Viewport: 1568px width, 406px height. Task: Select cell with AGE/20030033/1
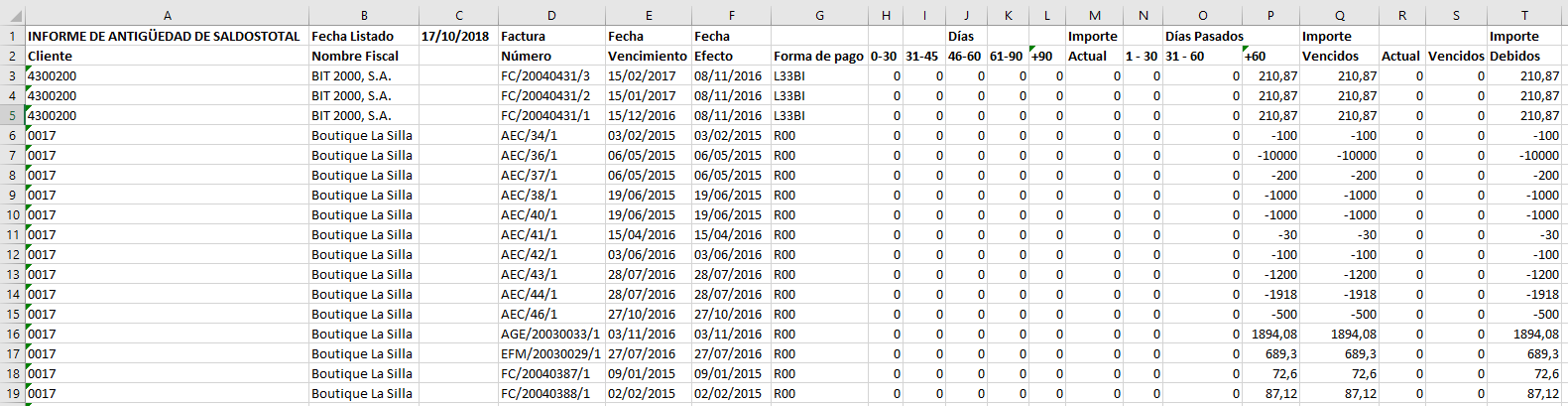pos(551,334)
